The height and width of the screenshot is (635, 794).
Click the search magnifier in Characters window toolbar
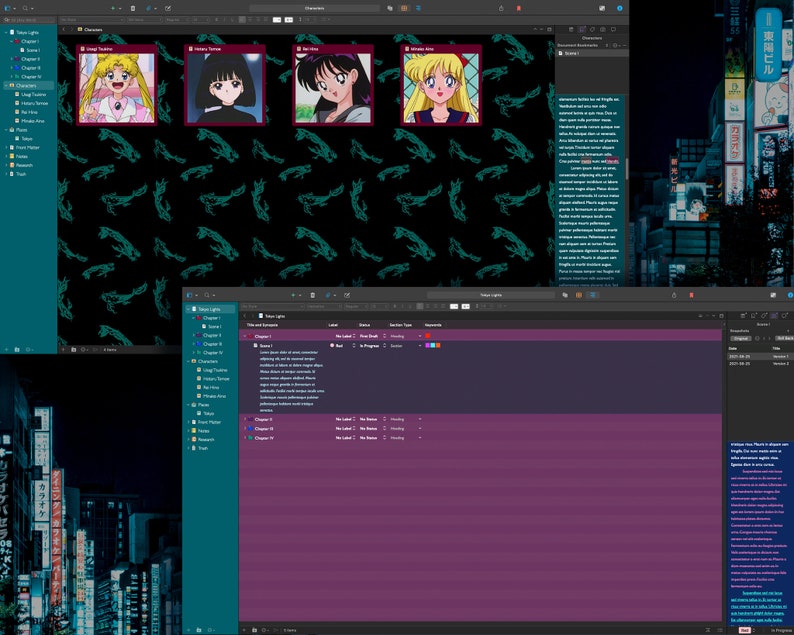coord(25,8)
